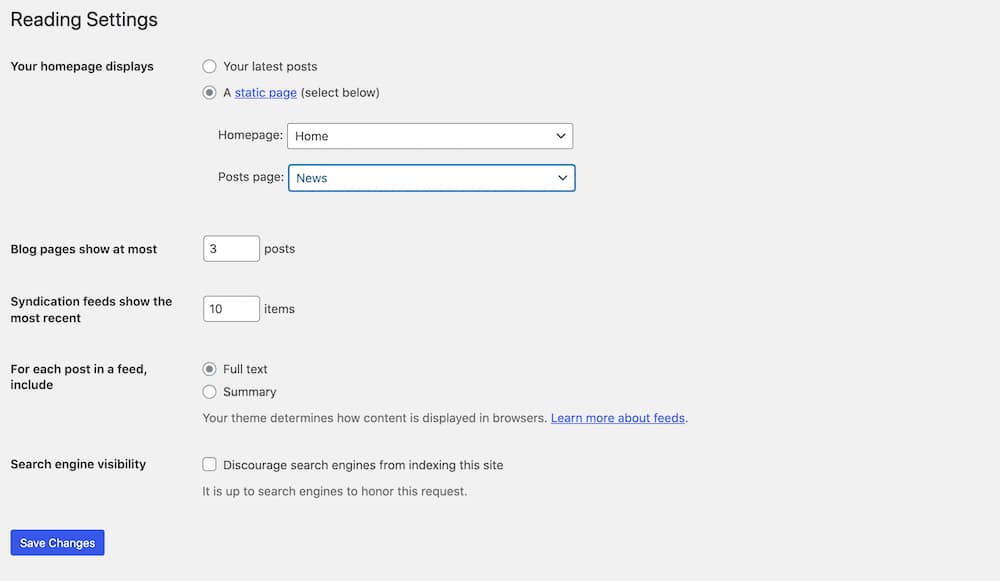Click the 'Reading Settings' page heading
1000x581 pixels.
pyautogui.click(x=83, y=19)
